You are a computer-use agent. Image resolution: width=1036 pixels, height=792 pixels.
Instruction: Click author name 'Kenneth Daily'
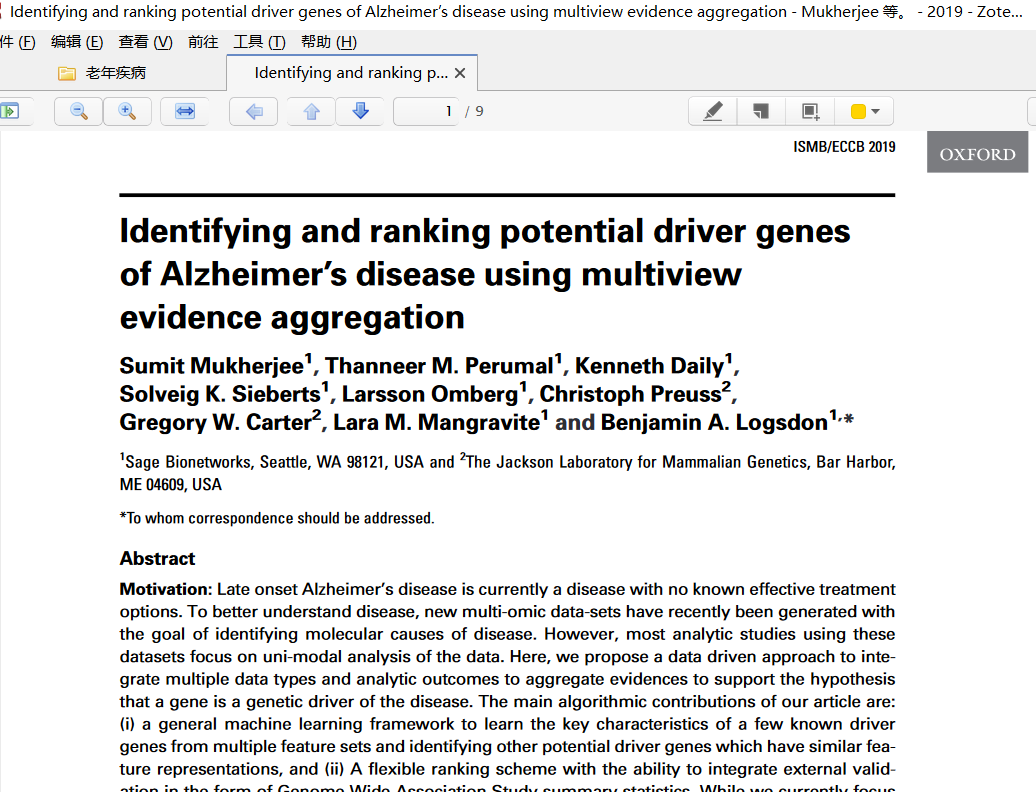click(649, 365)
